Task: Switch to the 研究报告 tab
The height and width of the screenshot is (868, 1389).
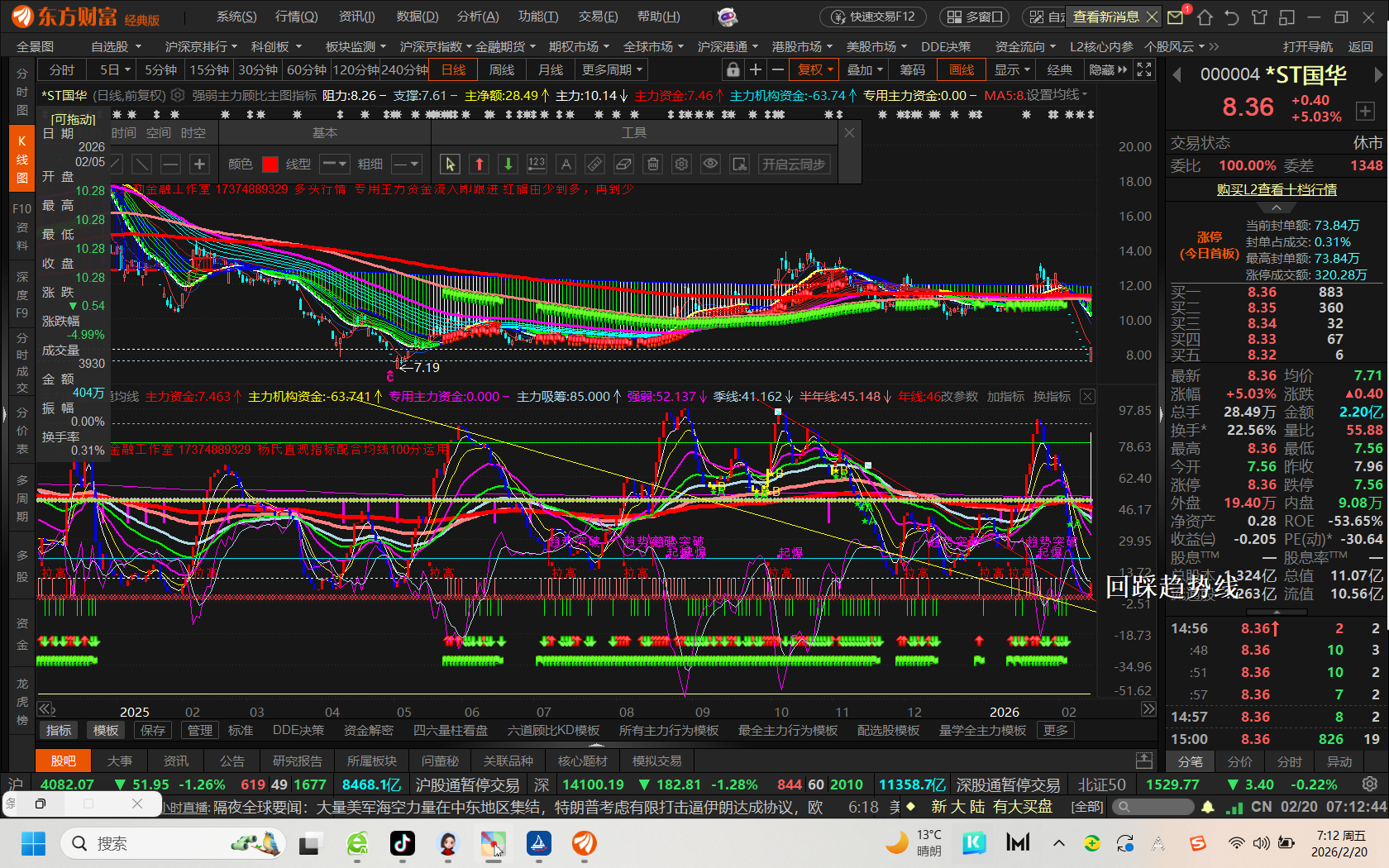Action: [x=298, y=761]
